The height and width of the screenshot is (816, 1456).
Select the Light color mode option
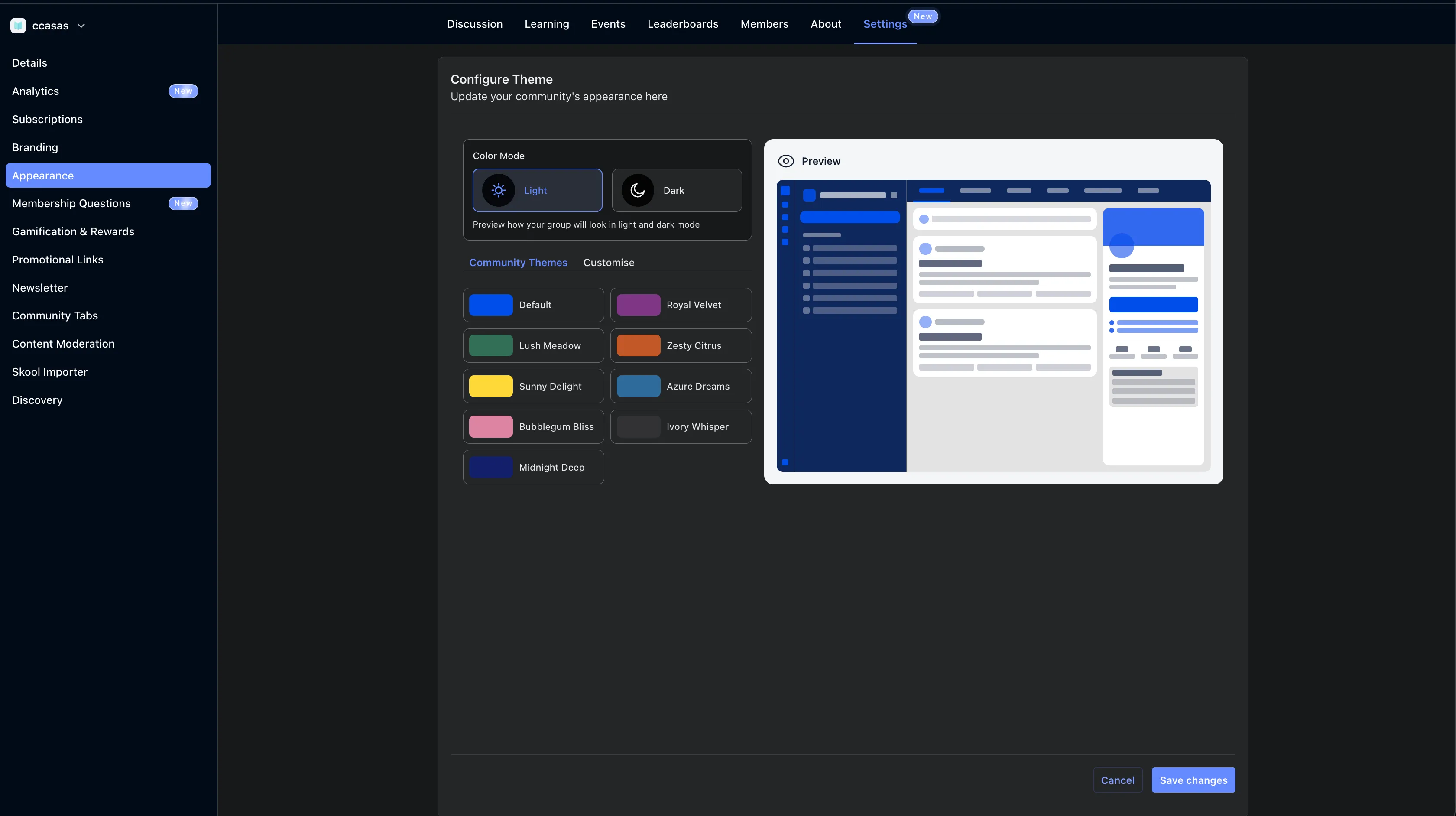(537, 190)
